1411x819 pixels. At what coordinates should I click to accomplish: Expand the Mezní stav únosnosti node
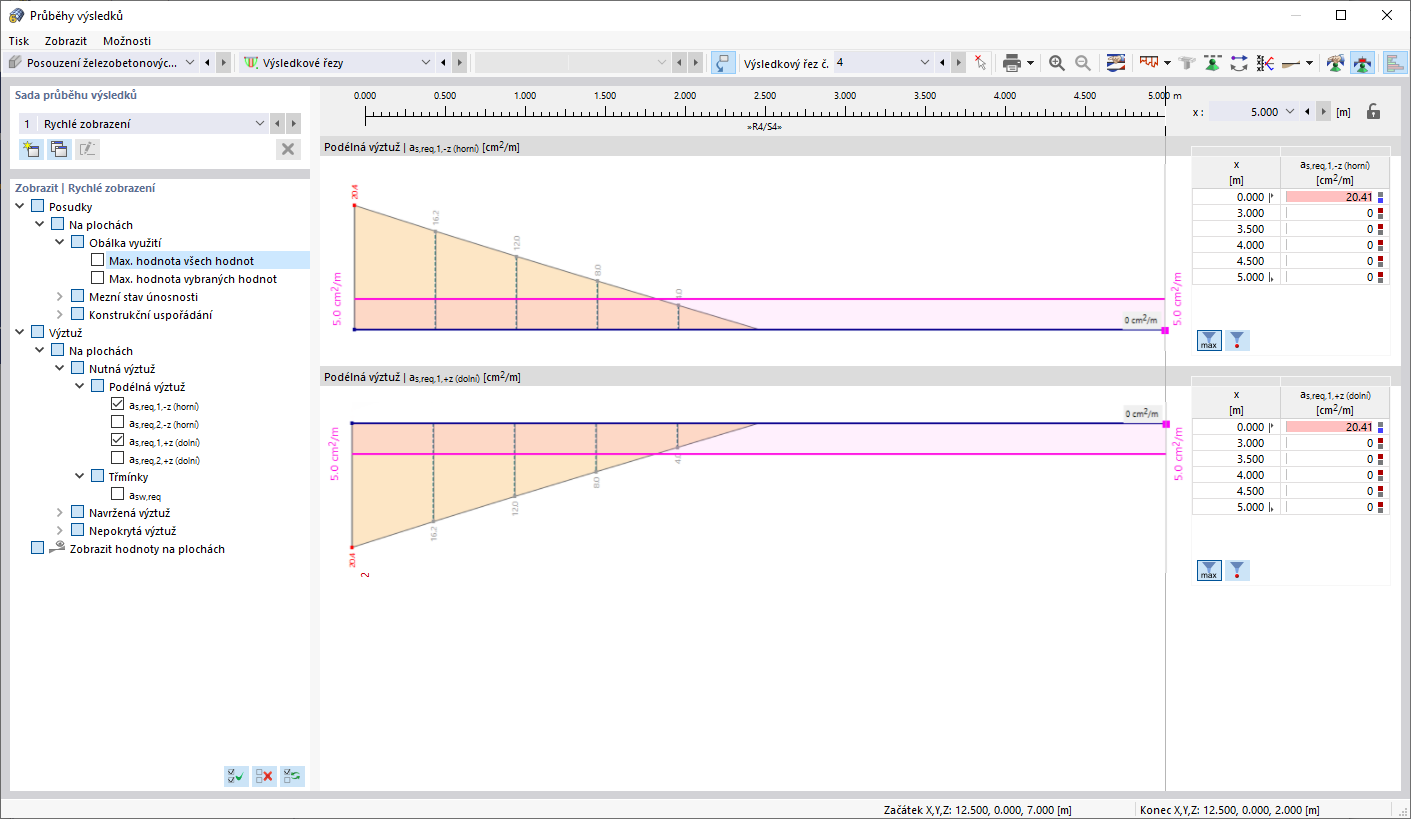tap(59, 297)
